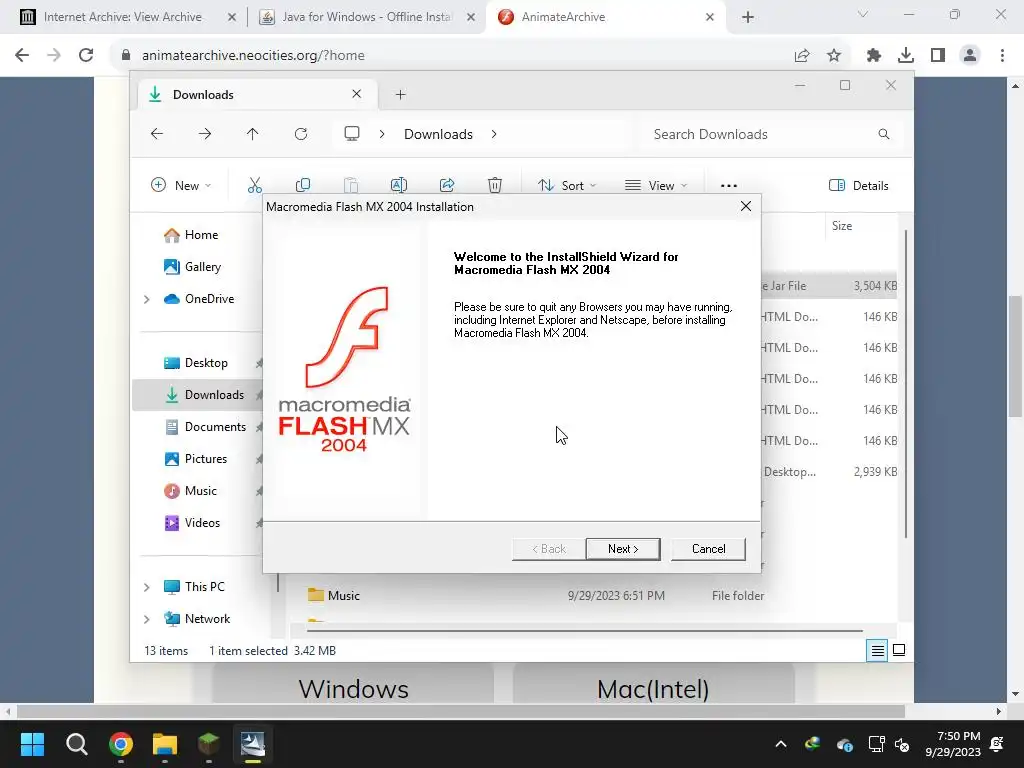Viewport: 1024px width, 768px height.
Task: Open the View dropdown menu
Action: (x=656, y=185)
